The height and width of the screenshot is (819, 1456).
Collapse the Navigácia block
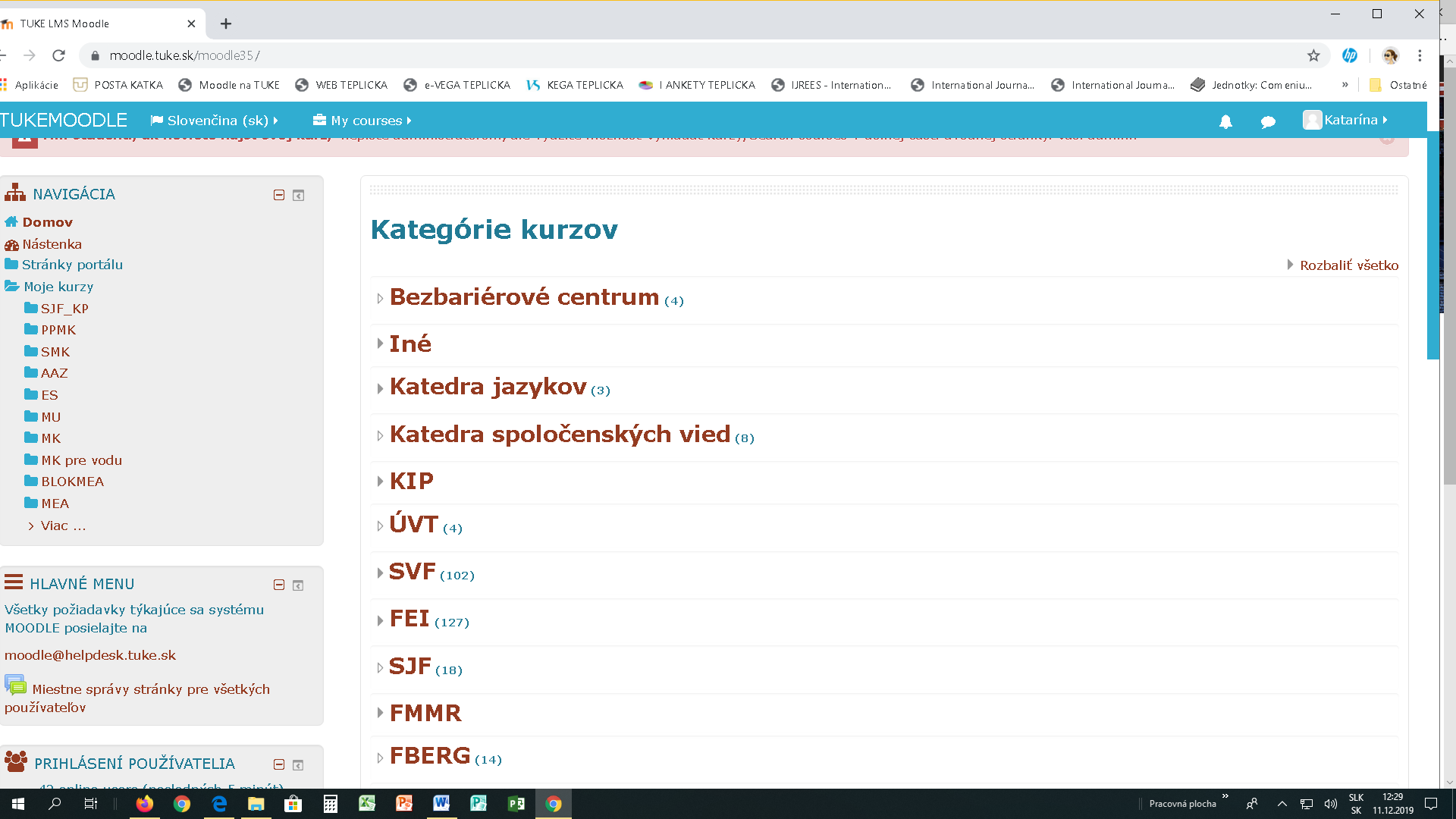coord(279,195)
